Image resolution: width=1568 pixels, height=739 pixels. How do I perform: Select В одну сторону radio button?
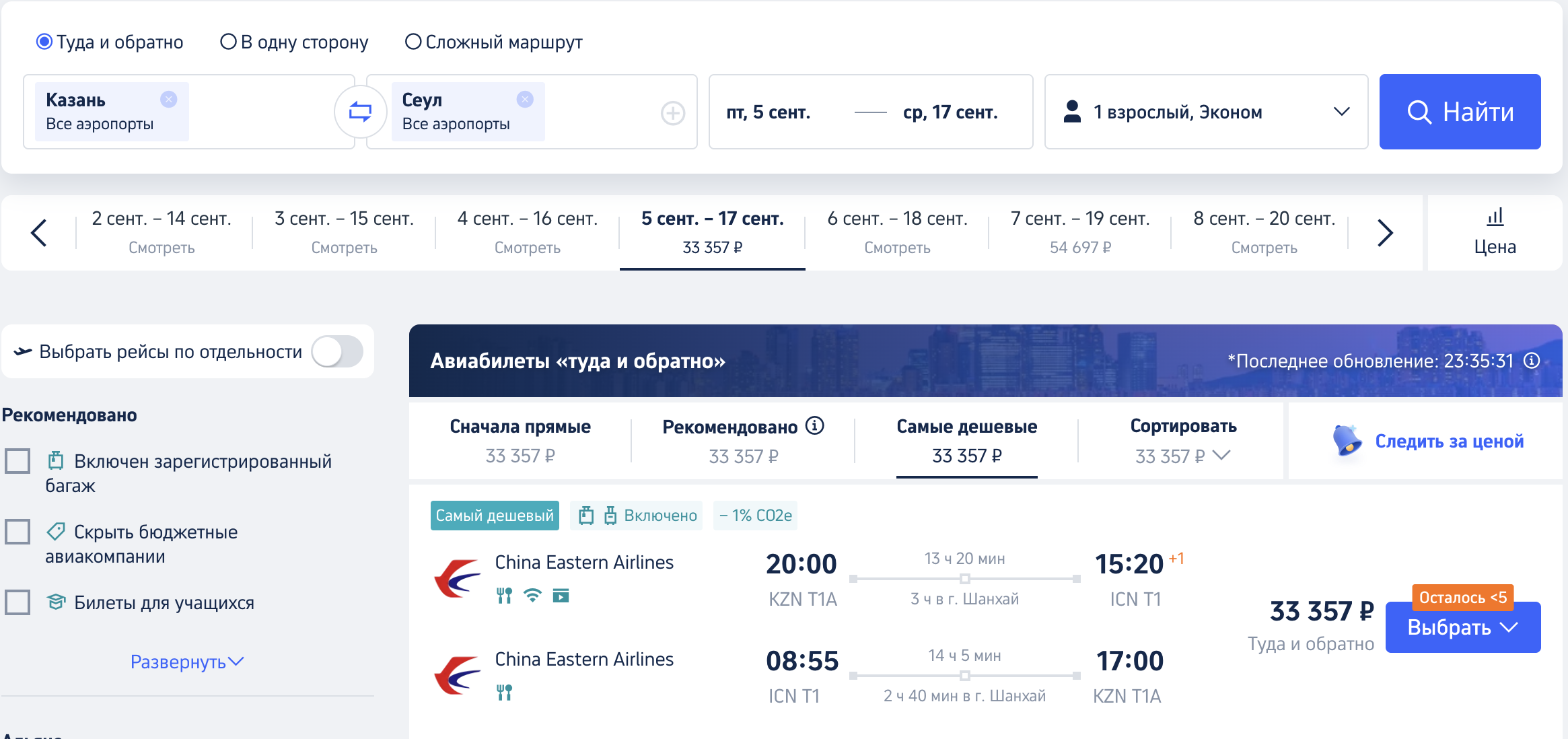(x=228, y=42)
